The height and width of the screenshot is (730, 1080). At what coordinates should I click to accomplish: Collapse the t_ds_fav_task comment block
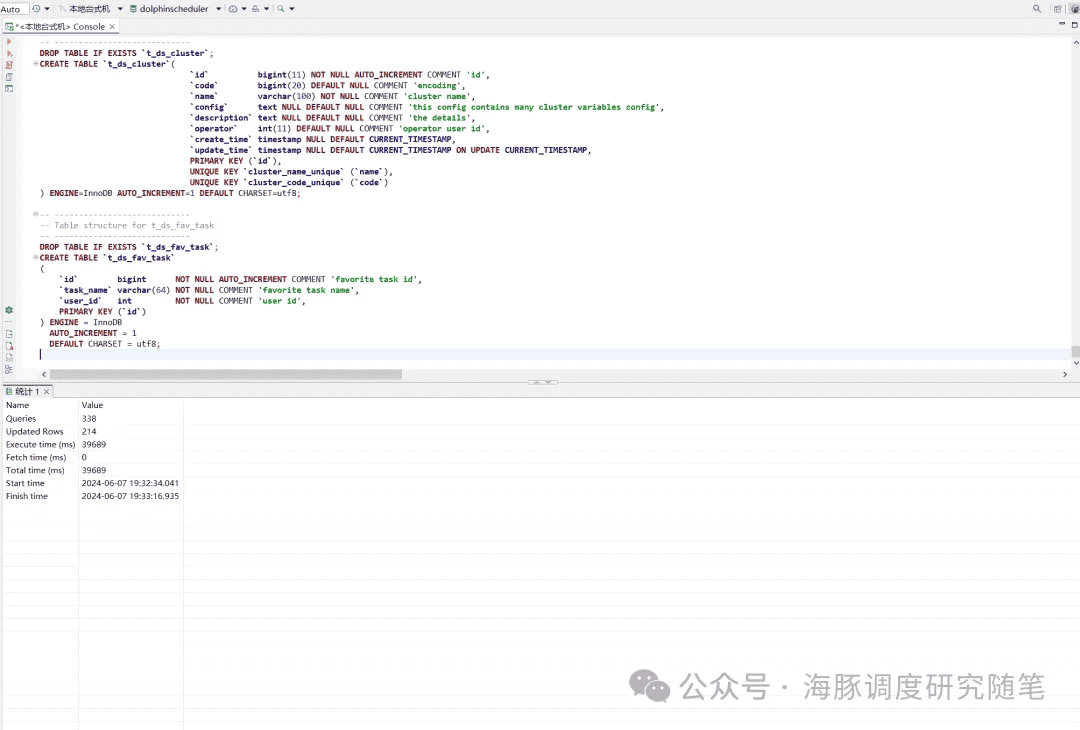pyautogui.click(x=36, y=214)
